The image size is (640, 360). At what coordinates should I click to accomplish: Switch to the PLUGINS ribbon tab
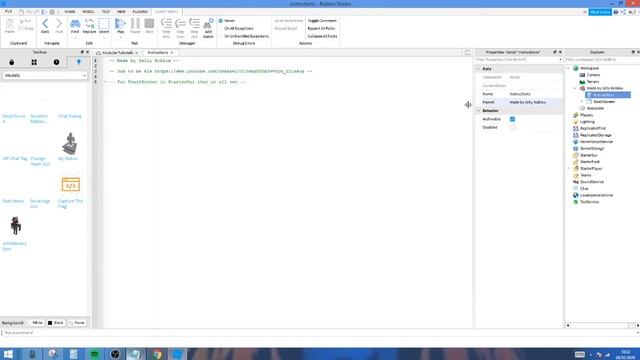140,12
